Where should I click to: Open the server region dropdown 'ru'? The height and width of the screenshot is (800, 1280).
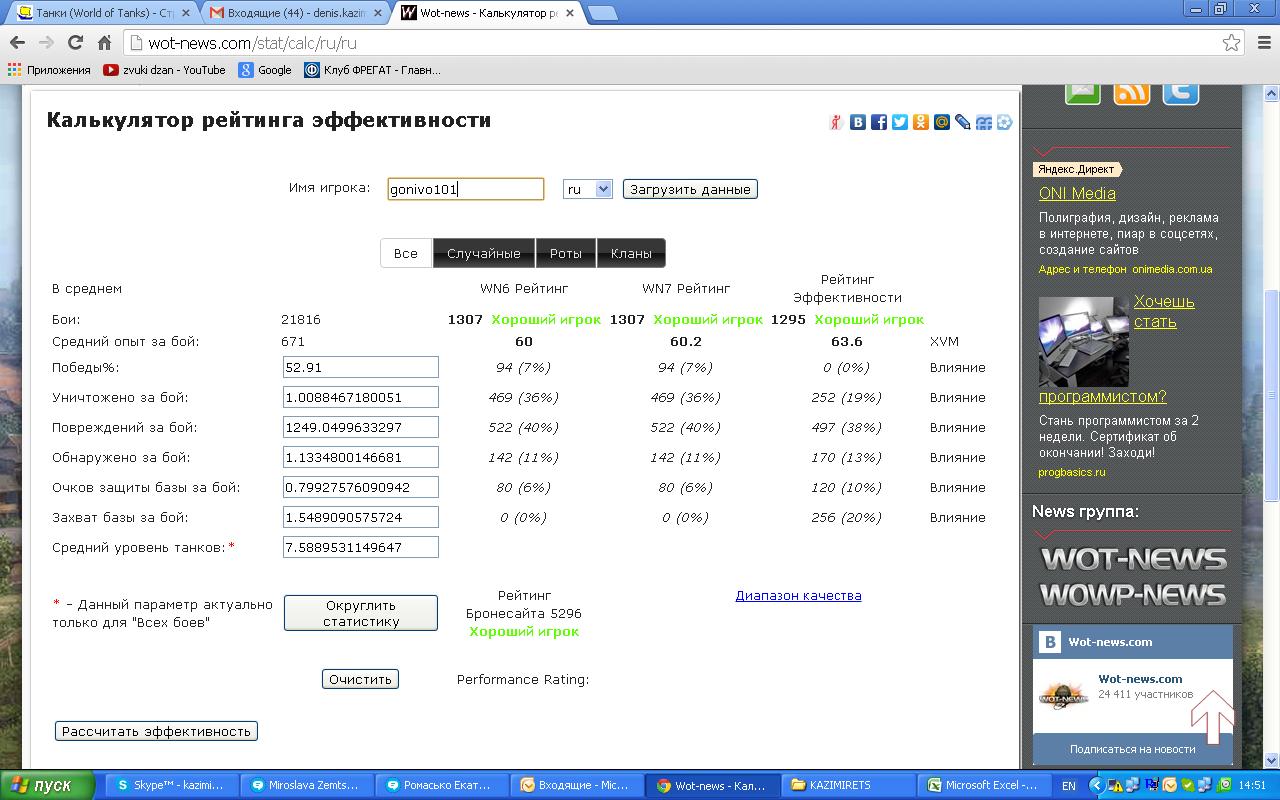coord(587,189)
